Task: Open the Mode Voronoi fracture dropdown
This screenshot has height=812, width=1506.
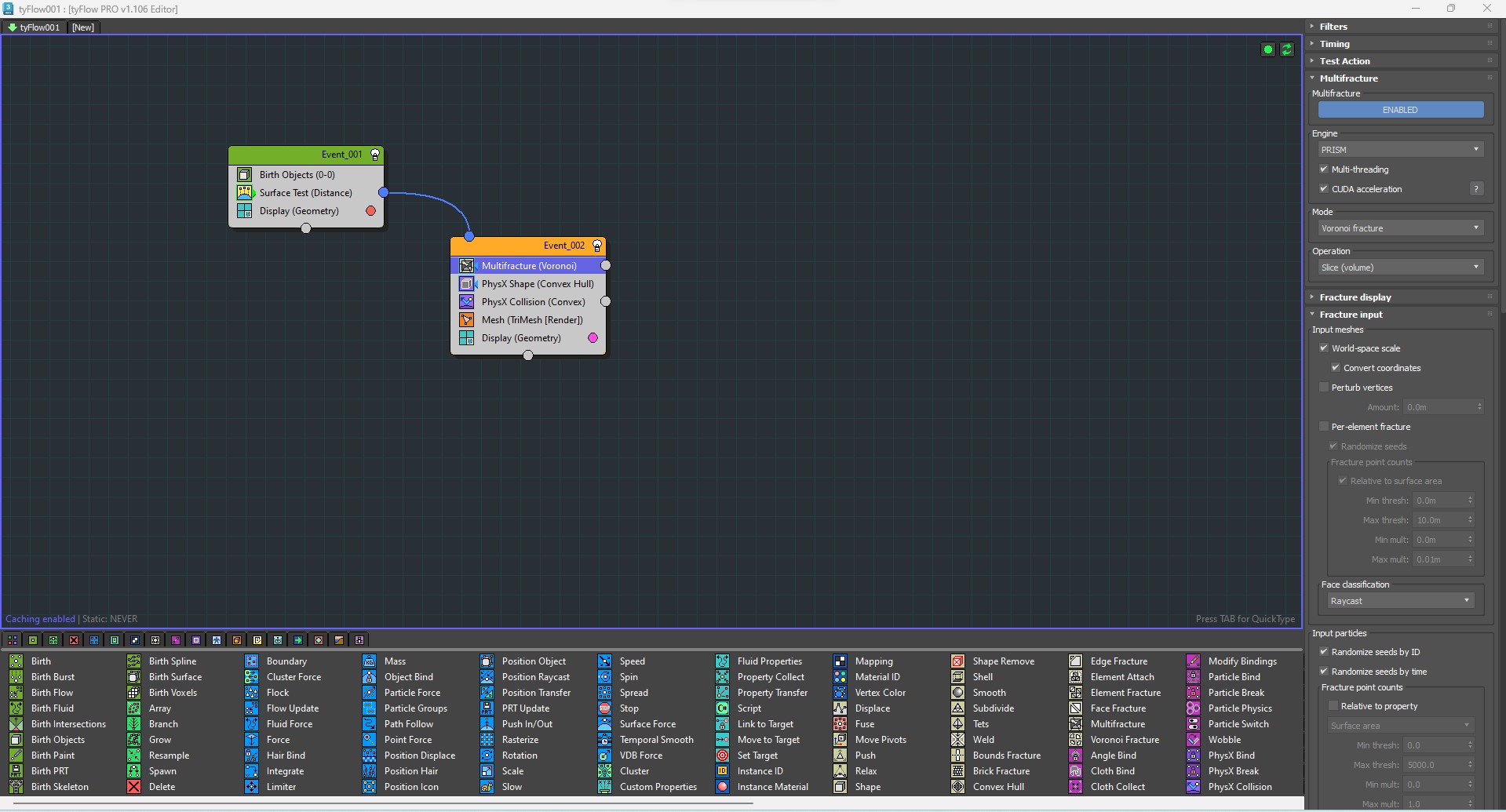Action: (x=1401, y=228)
